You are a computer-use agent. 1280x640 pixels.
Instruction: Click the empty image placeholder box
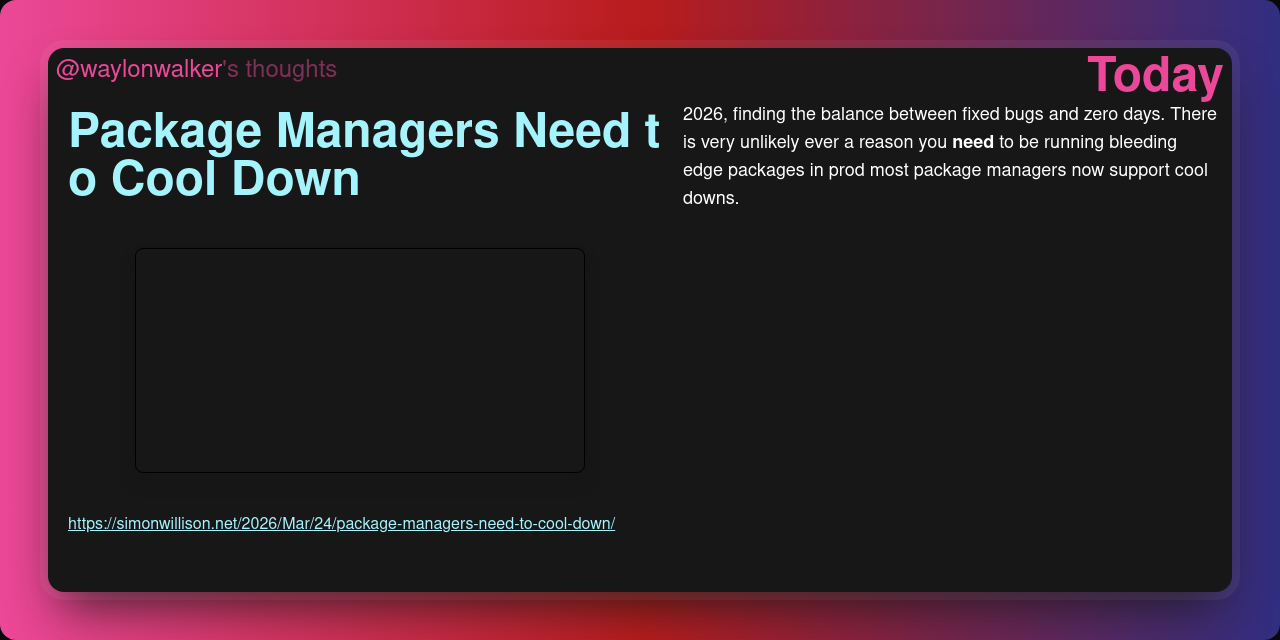[x=360, y=360]
